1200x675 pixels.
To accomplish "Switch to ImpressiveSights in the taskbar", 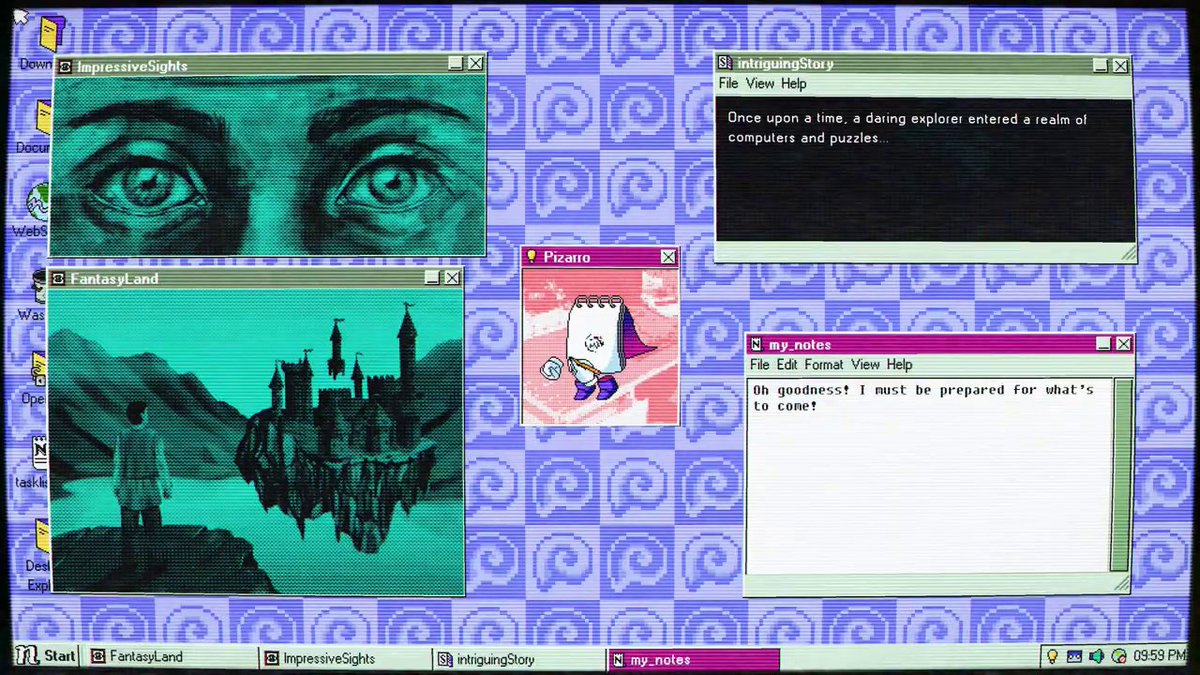I will click(x=343, y=658).
